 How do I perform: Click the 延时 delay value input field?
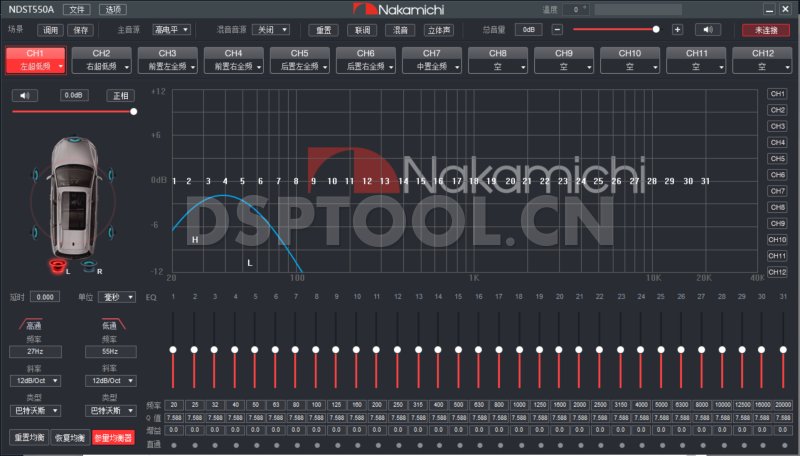[45, 297]
